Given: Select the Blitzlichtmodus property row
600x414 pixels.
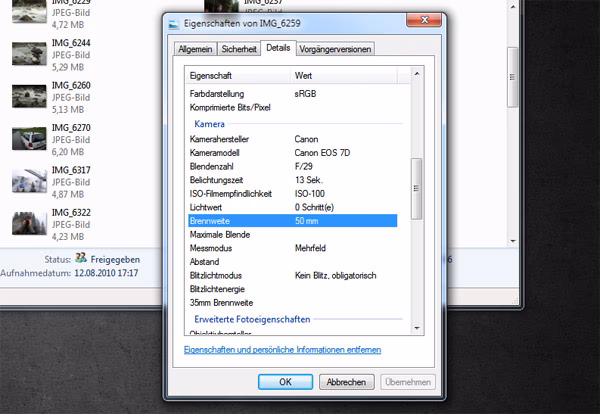Looking at the screenshot, I should (293, 275).
